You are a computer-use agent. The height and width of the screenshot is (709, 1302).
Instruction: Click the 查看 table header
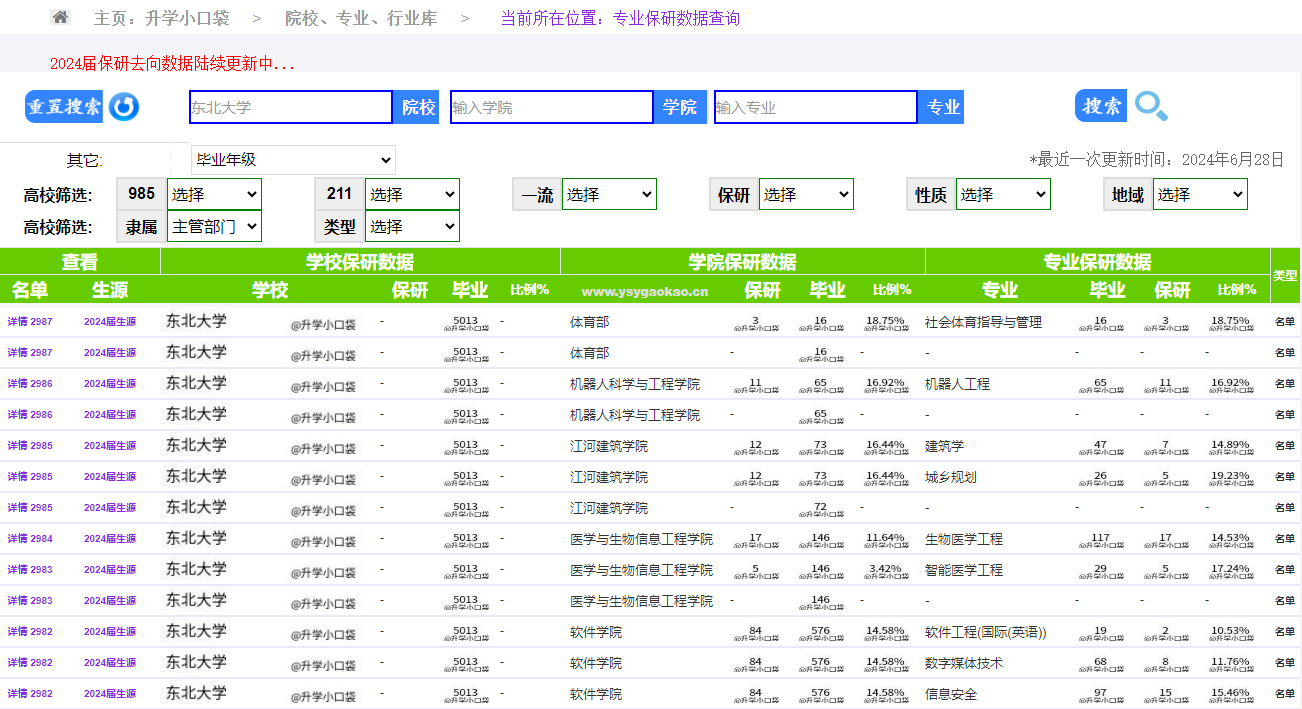tap(80, 262)
